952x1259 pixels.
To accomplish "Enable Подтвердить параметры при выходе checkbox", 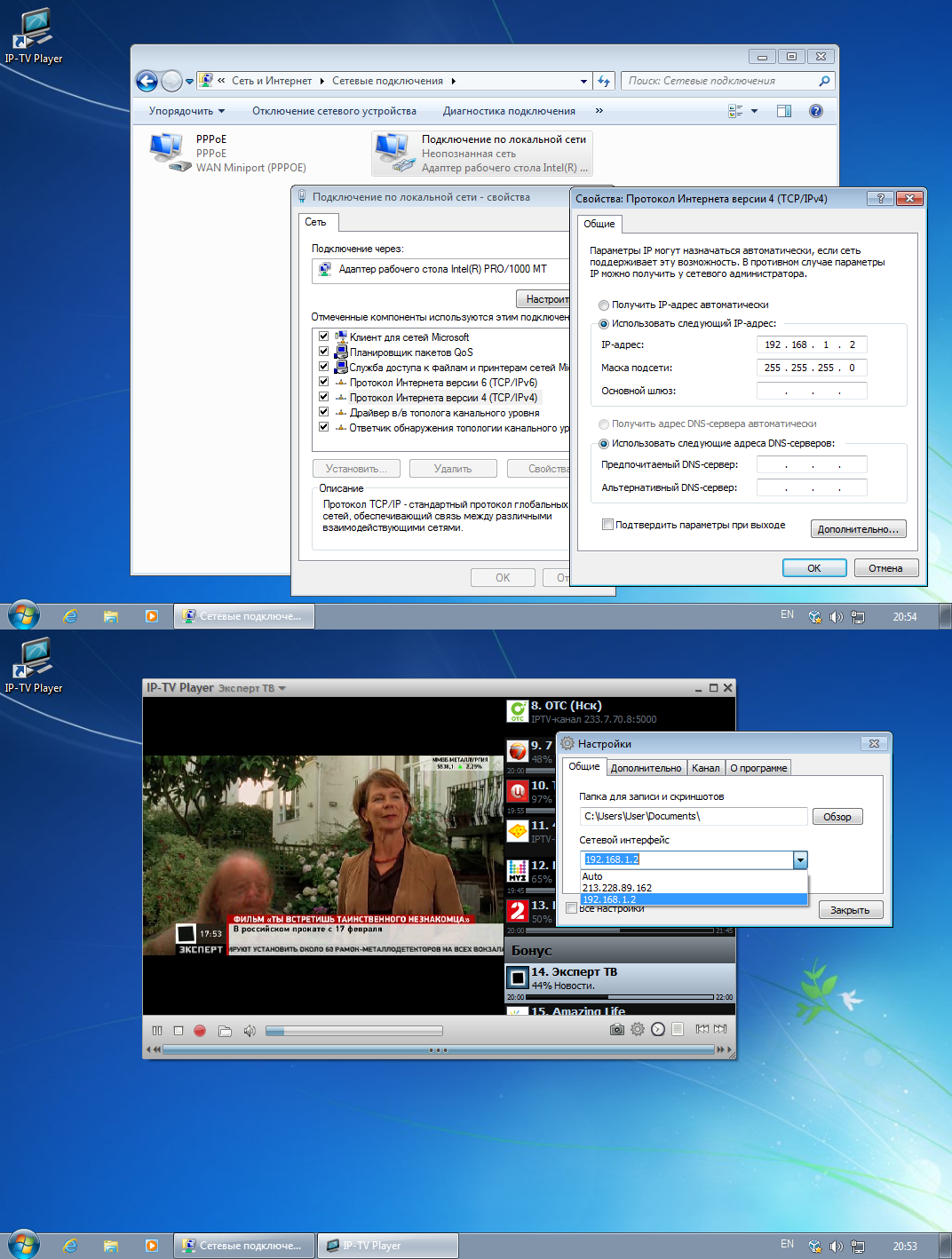I will click(607, 525).
